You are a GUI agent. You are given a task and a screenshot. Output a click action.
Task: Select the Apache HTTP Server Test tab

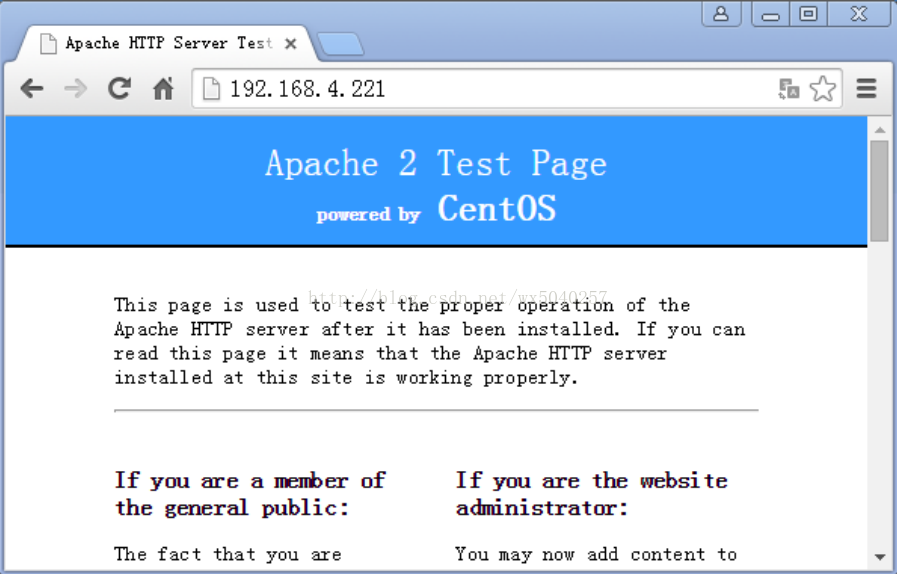tap(167, 44)
